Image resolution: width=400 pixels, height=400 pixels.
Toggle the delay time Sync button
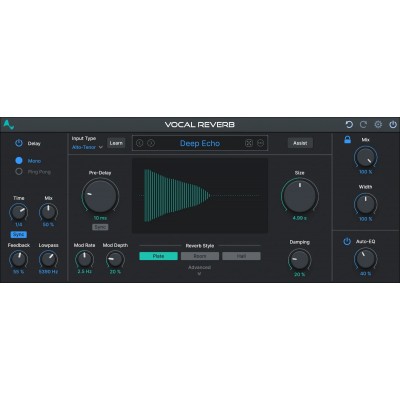click(x=19, y=235)
